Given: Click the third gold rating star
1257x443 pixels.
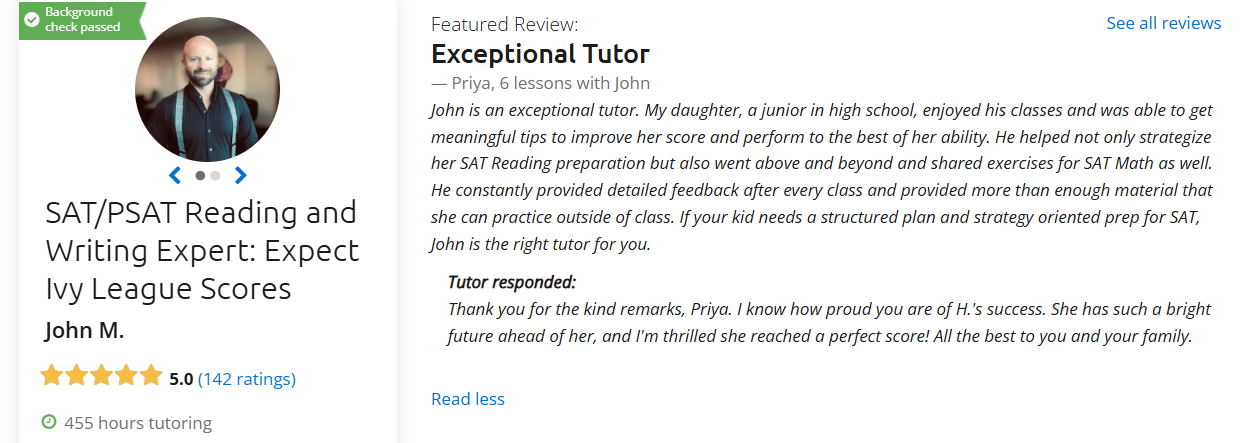Looking at the screenshot, I should pyautogui.click(x=101, y=377).
